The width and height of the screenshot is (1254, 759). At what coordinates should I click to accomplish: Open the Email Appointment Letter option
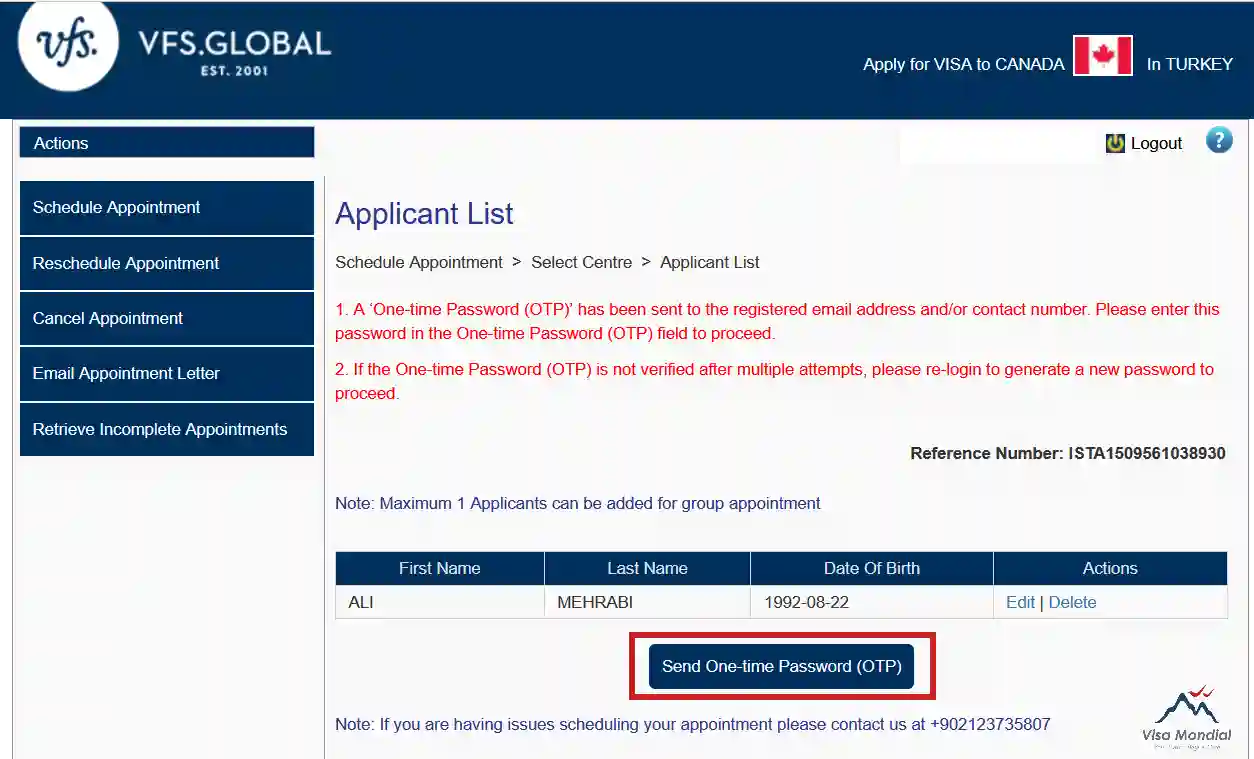click(x=167, y=374)
